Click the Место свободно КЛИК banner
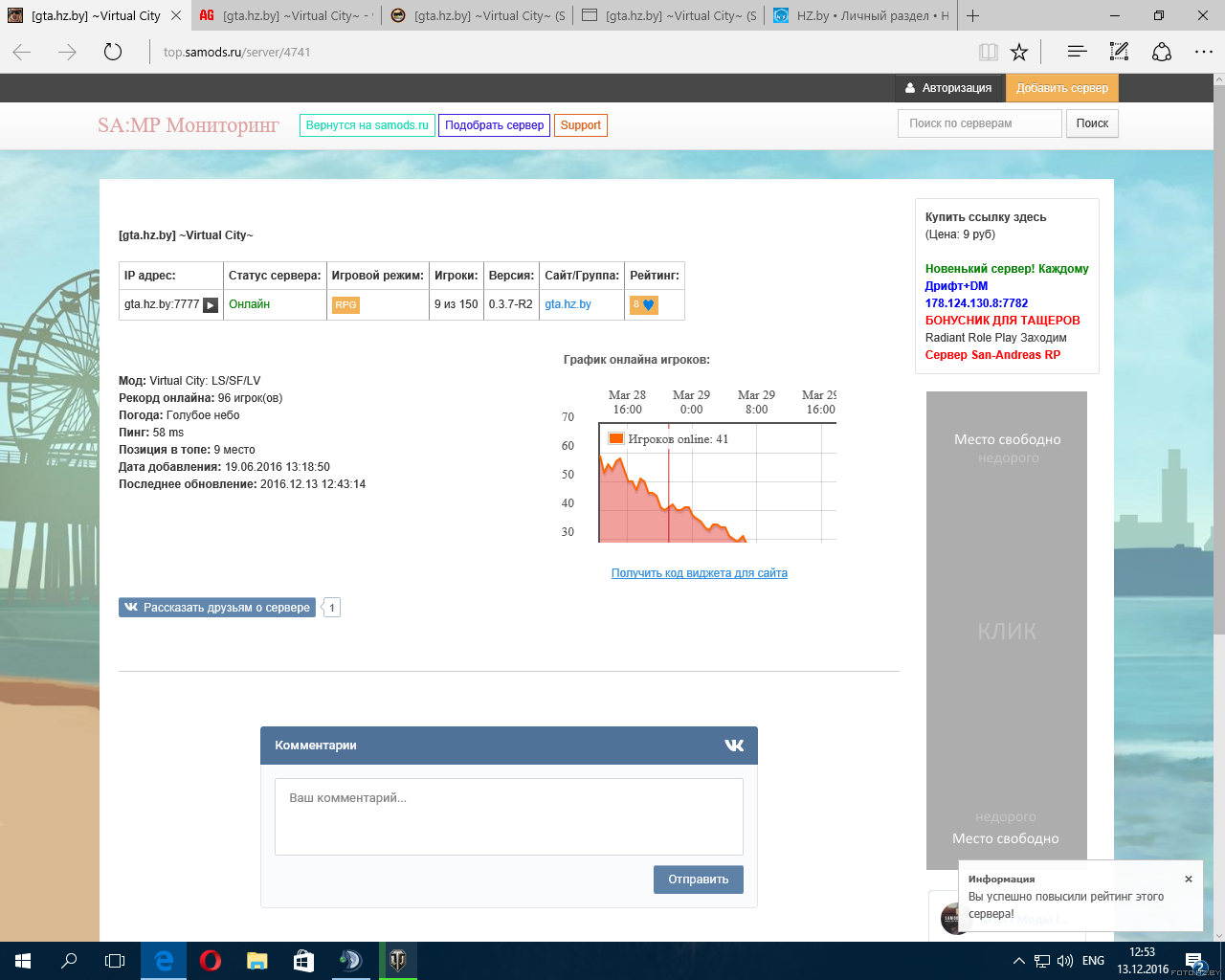This screenshot has width=1225, height=980. [x=1007, y=631]
